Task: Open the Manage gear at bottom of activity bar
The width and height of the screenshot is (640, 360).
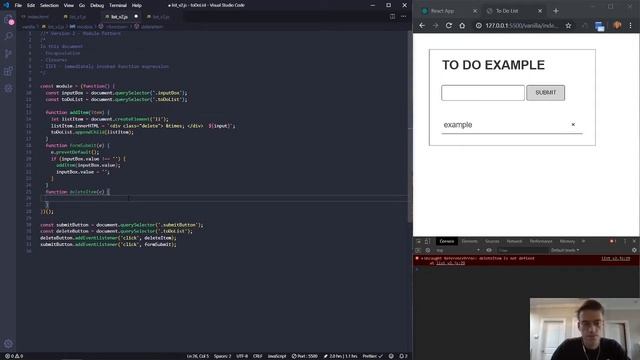Action: [8, 343]
